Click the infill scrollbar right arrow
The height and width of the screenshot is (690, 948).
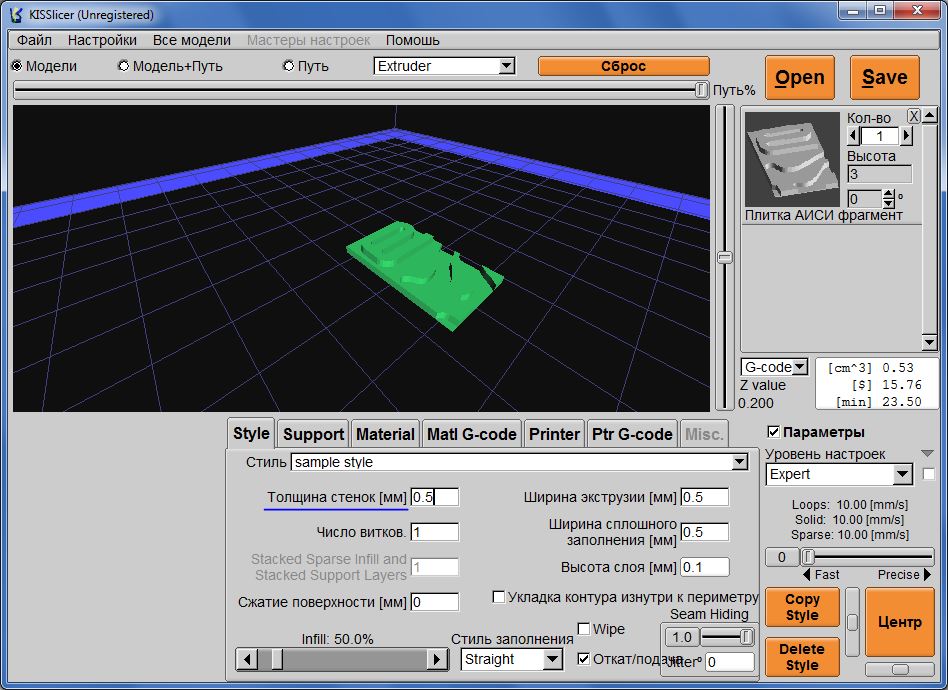point(437,659)
